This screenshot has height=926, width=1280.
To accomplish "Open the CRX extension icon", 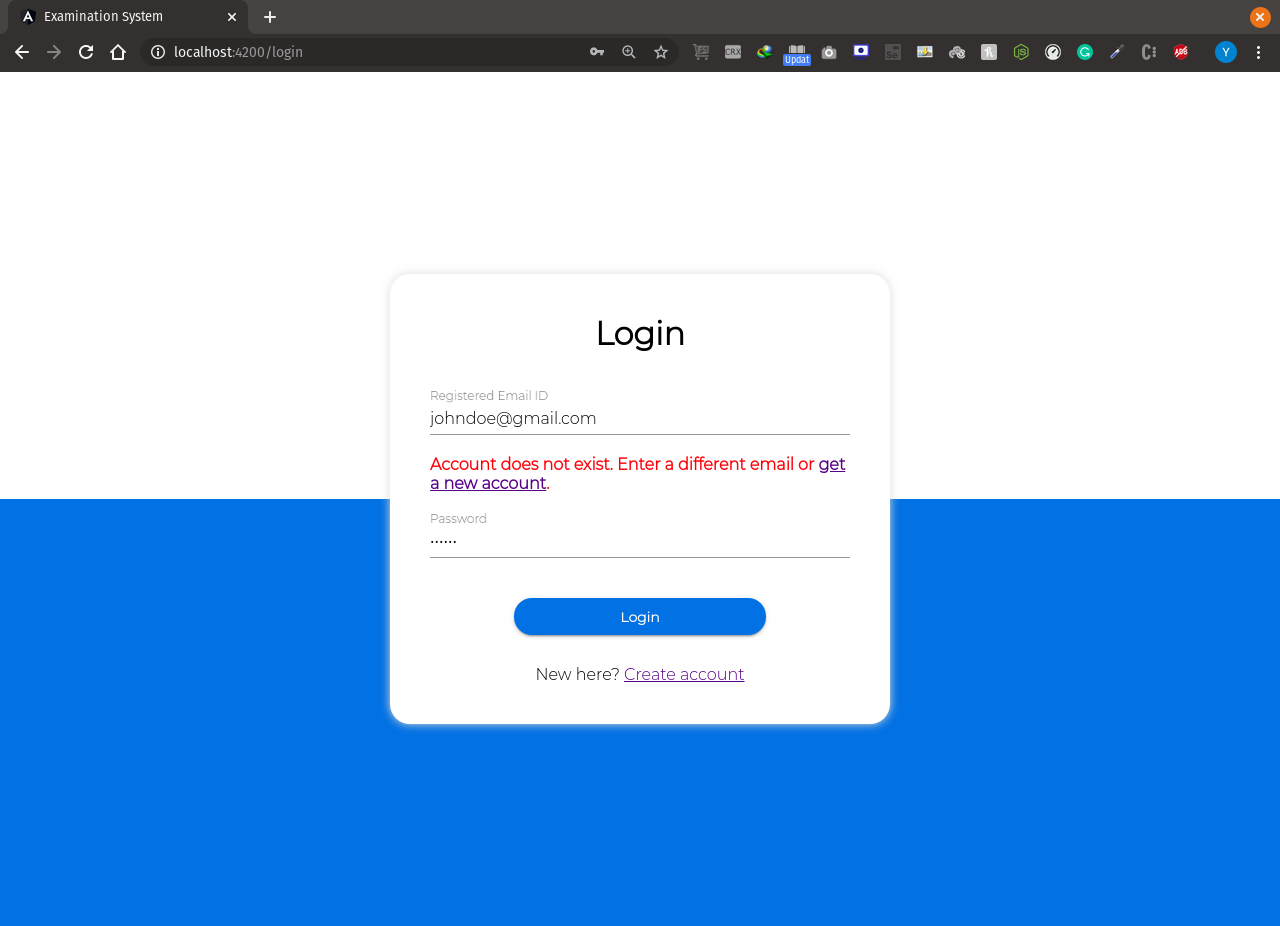I will (x=733, y=52).
